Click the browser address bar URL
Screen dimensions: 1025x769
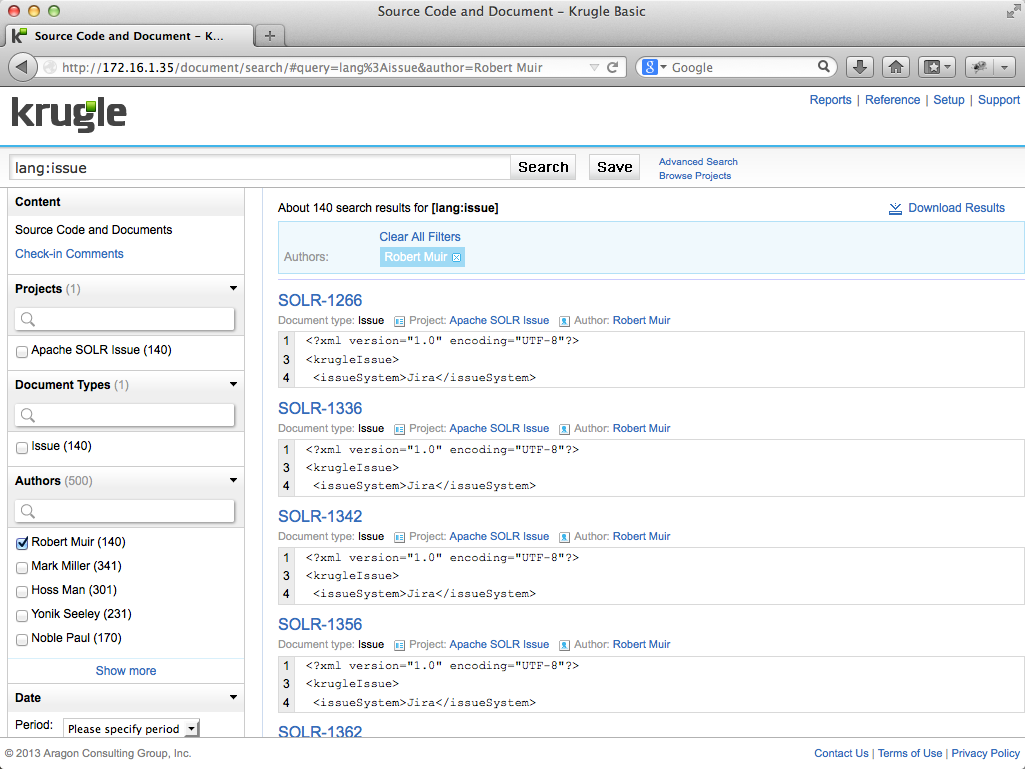302,67
